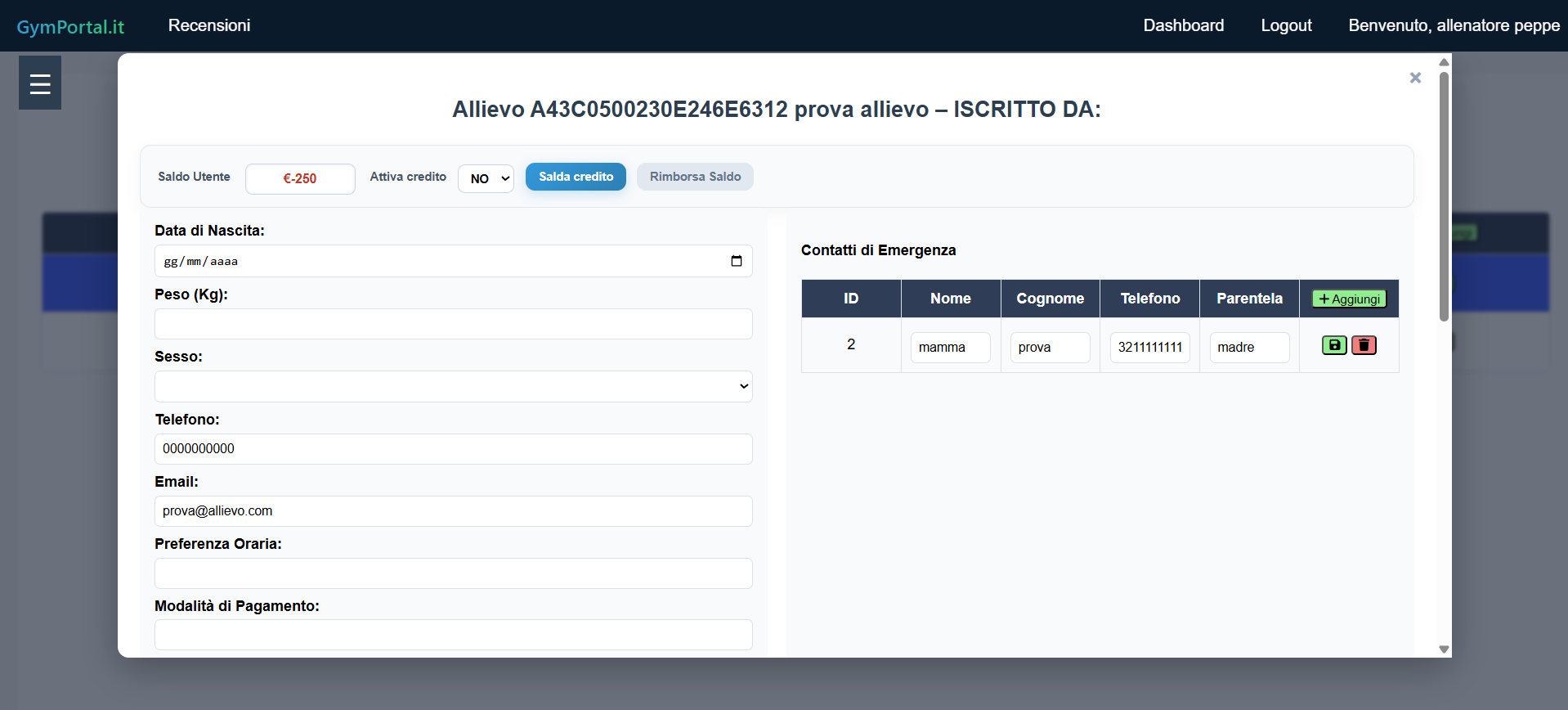Click the Allievo A43C0500230E246E6312 title
This screenshot has height=710, width=1568.
click(x=777, y=110)
